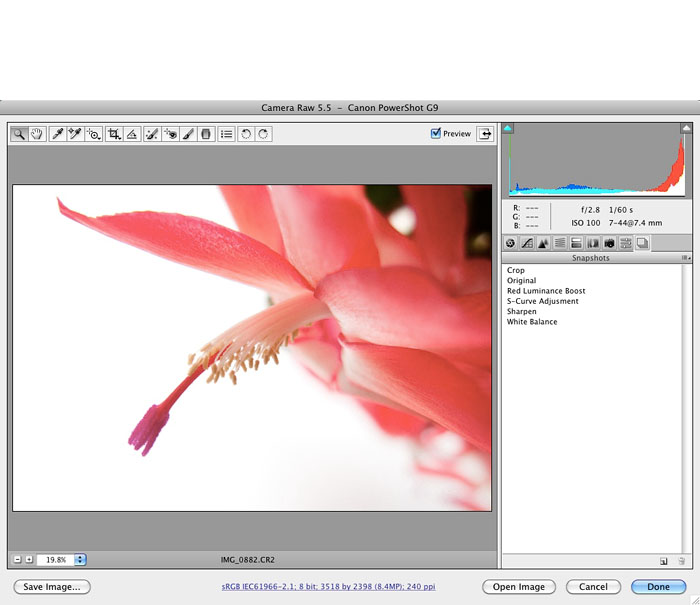This screenshot has width=700, height=605.
Task: Click the flower image preview
Action: coord(252,348)
